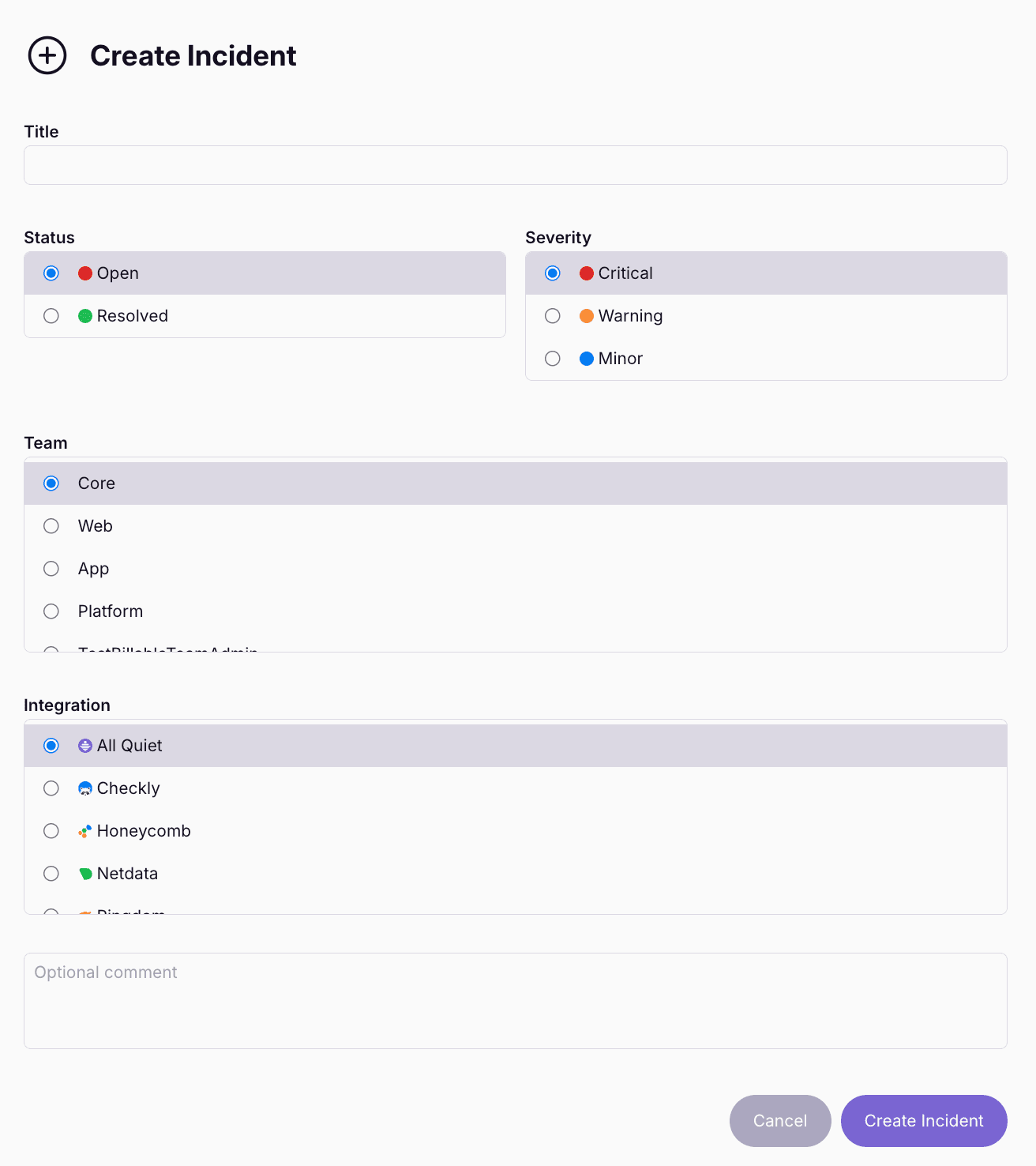Click the Checkly logo icon
This screenshot has height=1166, width=1036.
click(x=85, y=788)
